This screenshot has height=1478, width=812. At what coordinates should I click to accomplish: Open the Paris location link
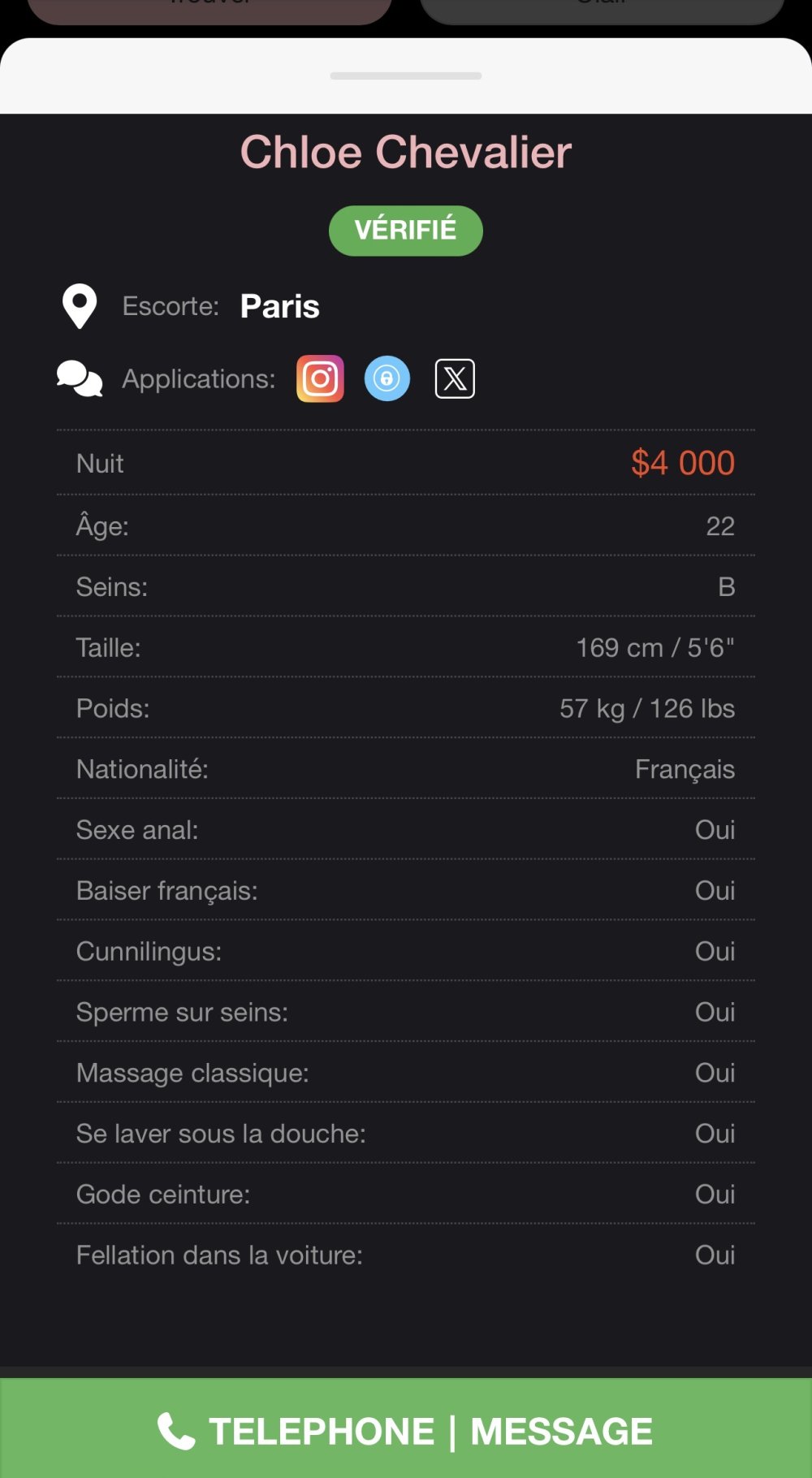point(280,306)
